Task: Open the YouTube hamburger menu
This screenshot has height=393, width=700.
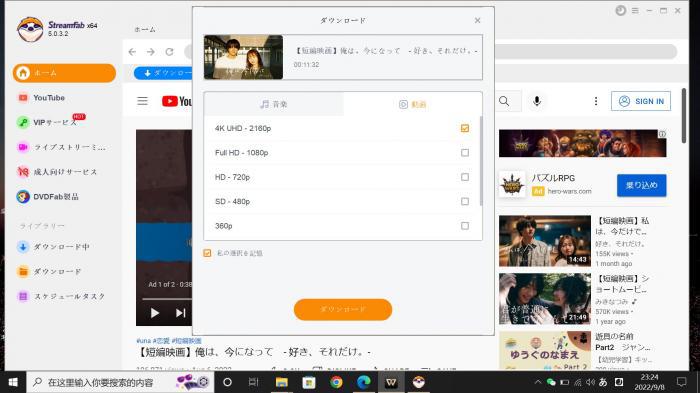Action: tap(142, 101)
